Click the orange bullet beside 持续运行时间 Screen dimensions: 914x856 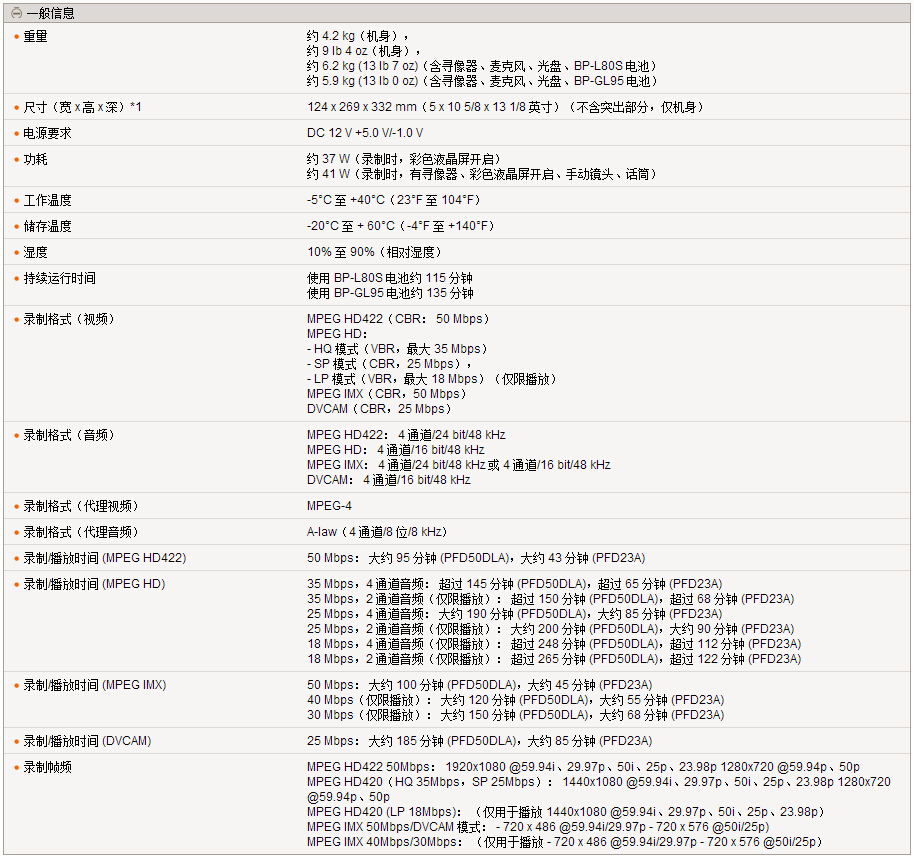point(16,278)
